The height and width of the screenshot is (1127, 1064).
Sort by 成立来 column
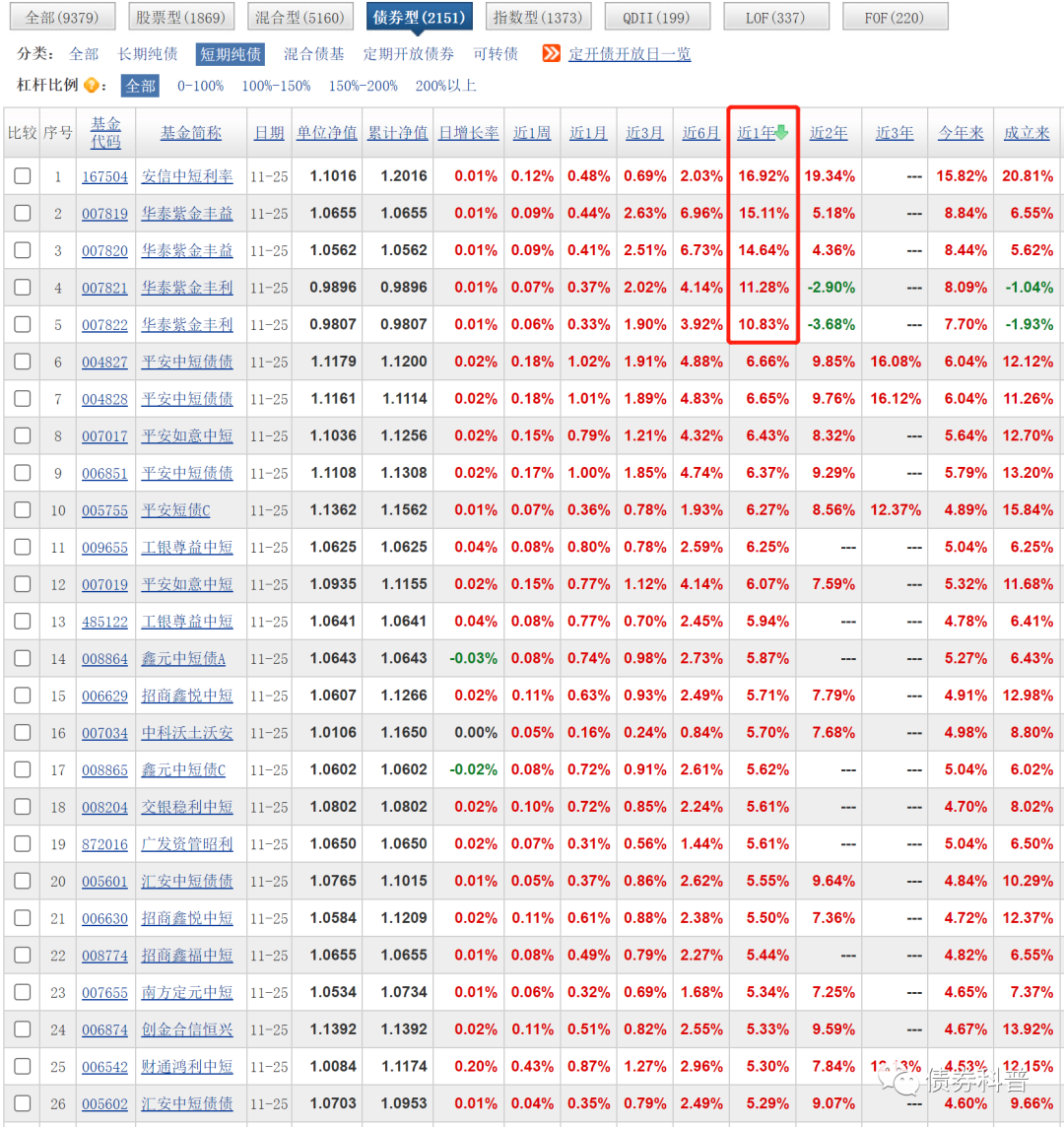pyautogui.click(x=1027, y=133)
